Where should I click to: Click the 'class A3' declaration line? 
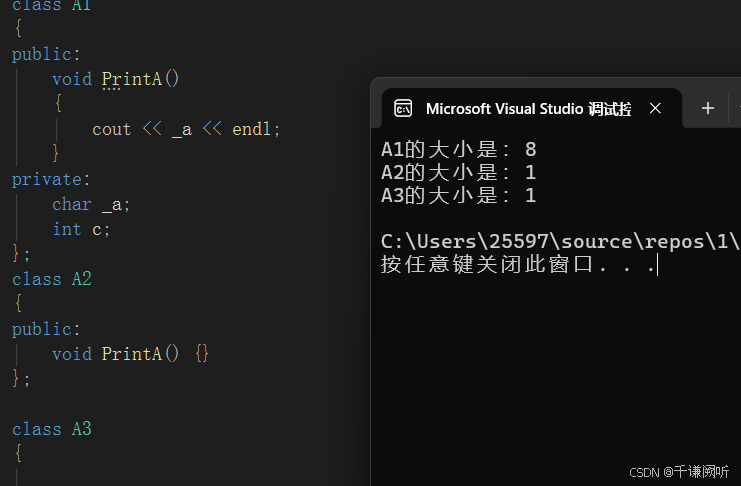click(52, 429)
